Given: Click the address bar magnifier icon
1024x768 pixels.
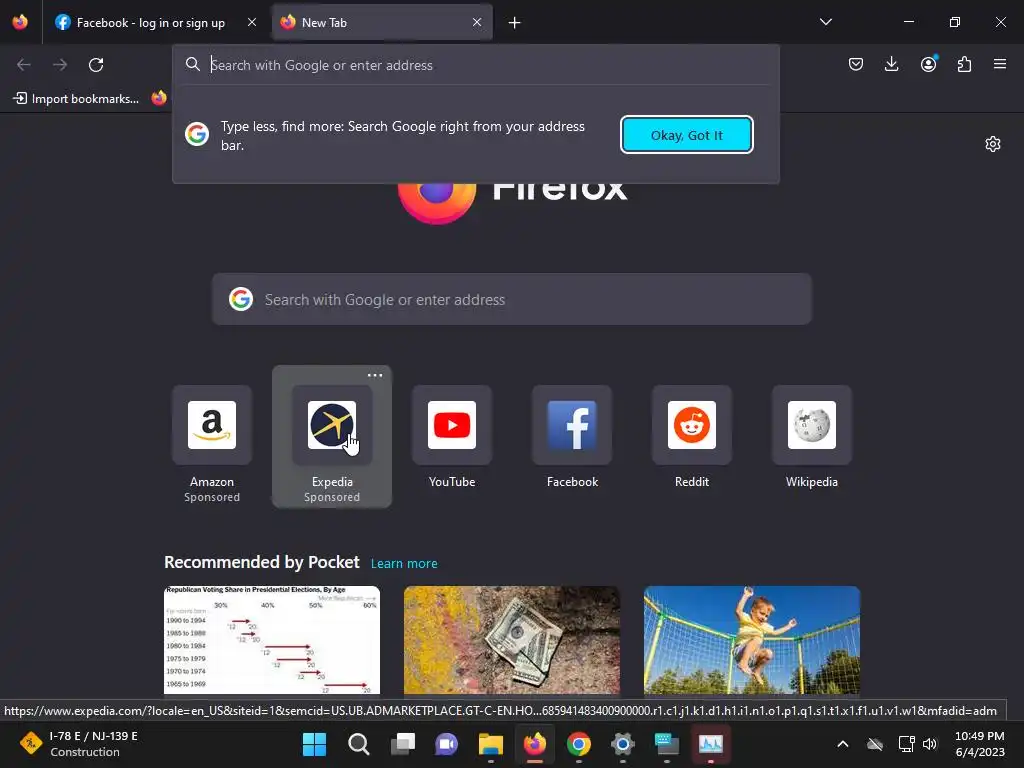Looking at the screenshot, I should [x=193, y=65].
